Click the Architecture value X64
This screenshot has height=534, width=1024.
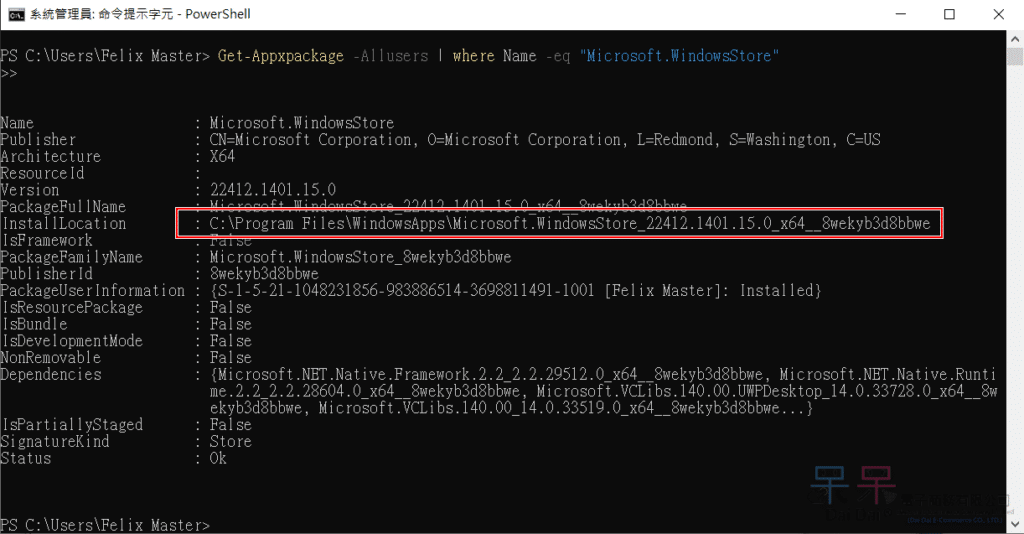point(222,157)
